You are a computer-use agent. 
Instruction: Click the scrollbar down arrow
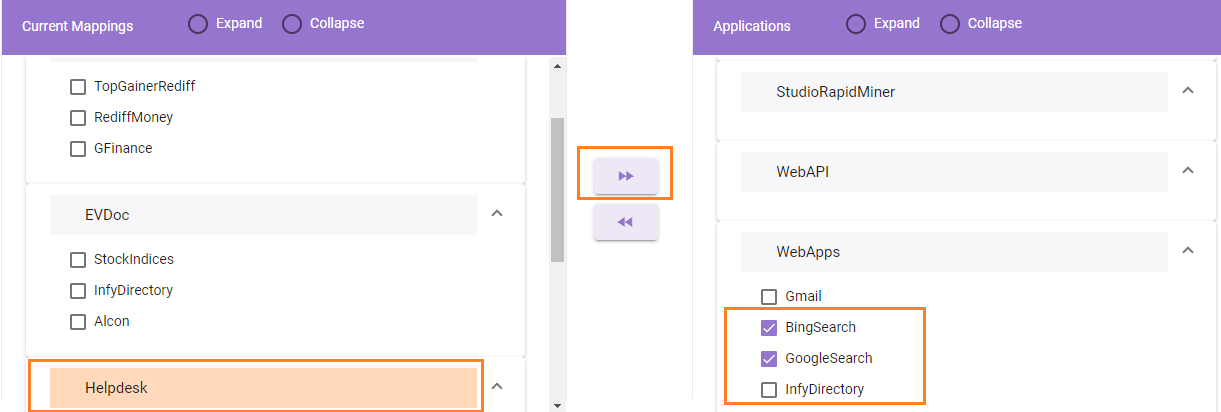click(557, 405)
